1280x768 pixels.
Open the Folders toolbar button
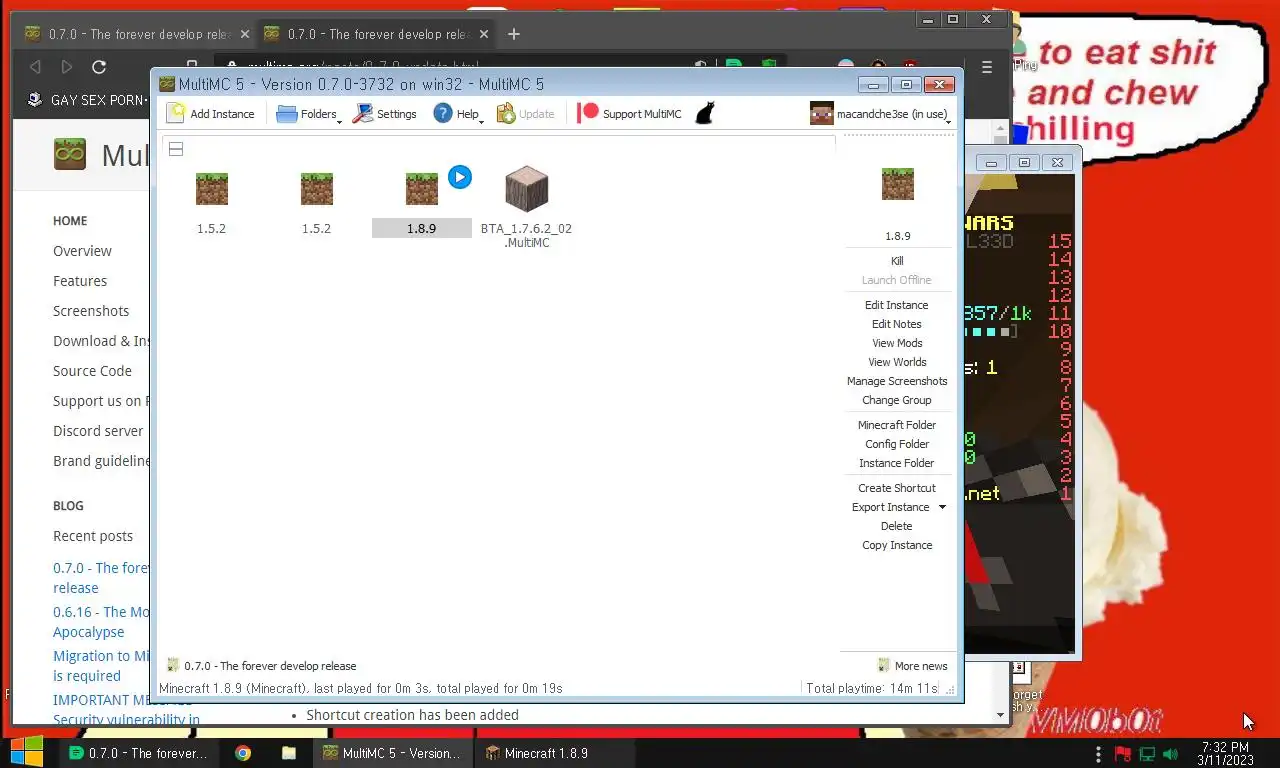pyautogui.click(x=308, y=114)
